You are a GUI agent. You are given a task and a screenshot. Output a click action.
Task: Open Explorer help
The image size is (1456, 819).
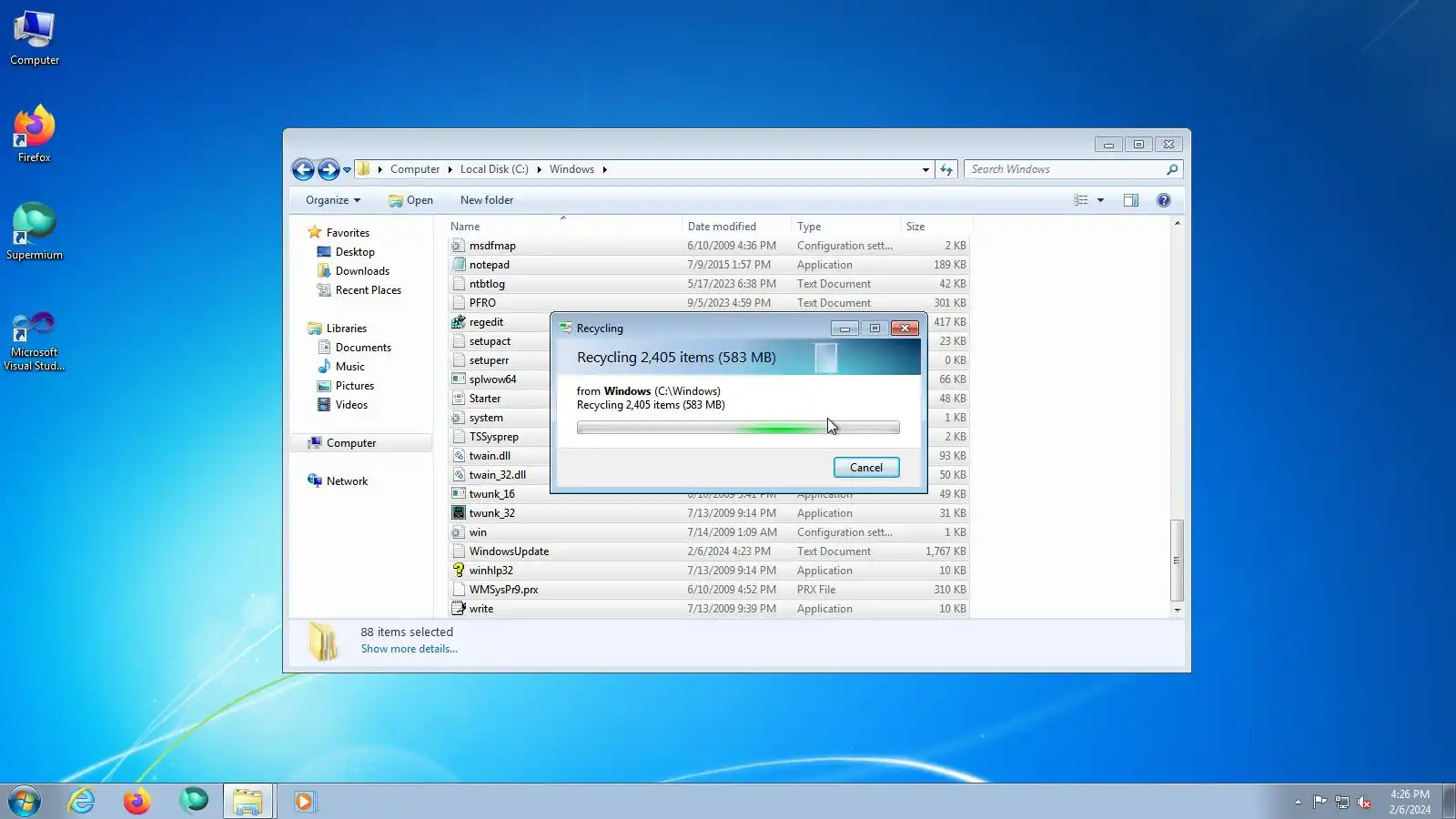[1164, 200]
